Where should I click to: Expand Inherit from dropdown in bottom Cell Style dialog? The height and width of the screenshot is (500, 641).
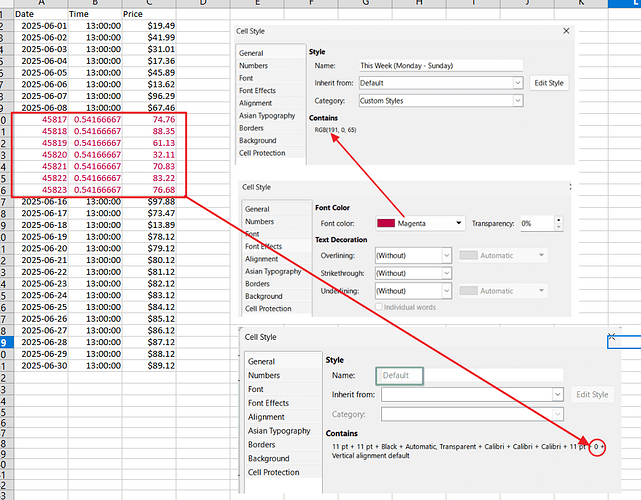coord(558,395)
